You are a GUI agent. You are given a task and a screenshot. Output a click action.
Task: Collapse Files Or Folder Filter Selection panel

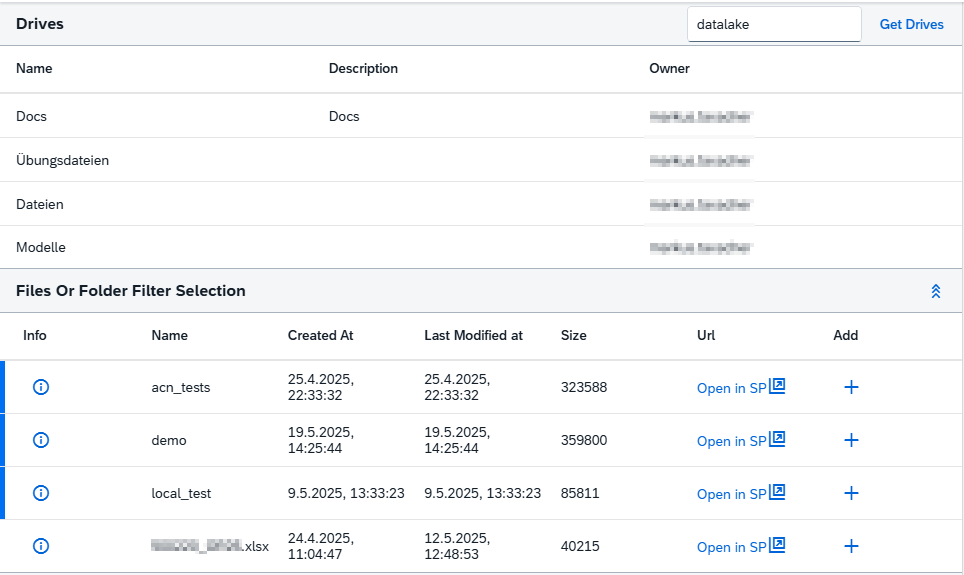pyautogui.click(x=936, y=291)
